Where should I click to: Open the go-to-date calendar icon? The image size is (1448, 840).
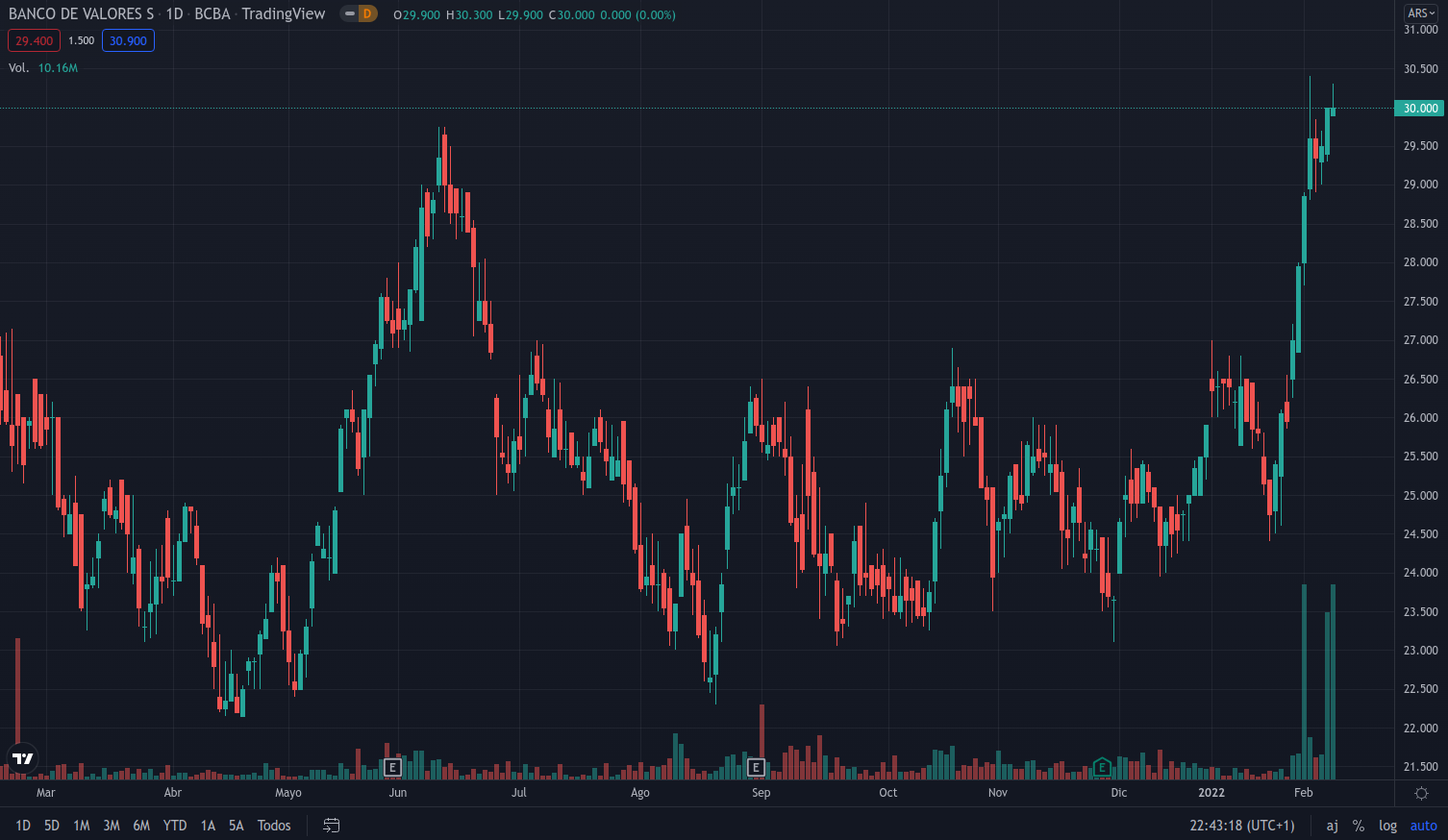pos(332,826)
